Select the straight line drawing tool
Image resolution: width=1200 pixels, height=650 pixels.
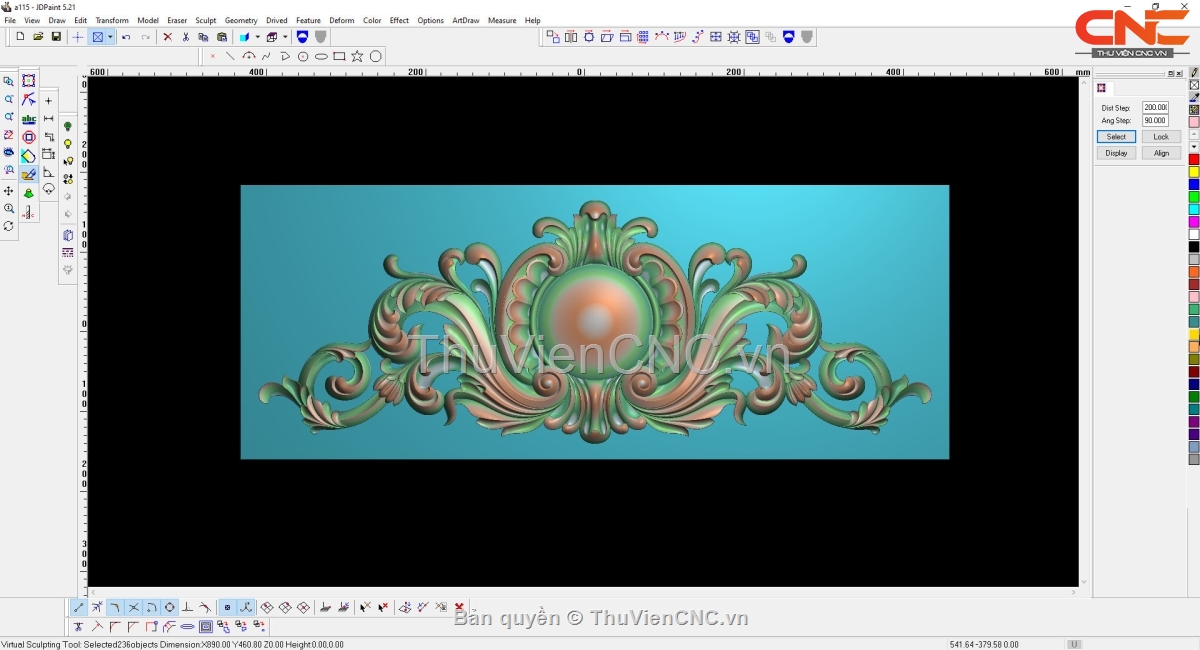tap(230, 56)
